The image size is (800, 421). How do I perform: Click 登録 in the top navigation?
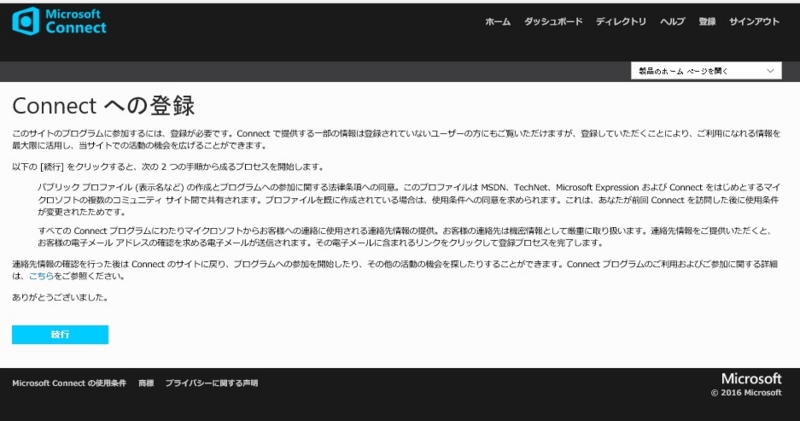pos(707,21)
